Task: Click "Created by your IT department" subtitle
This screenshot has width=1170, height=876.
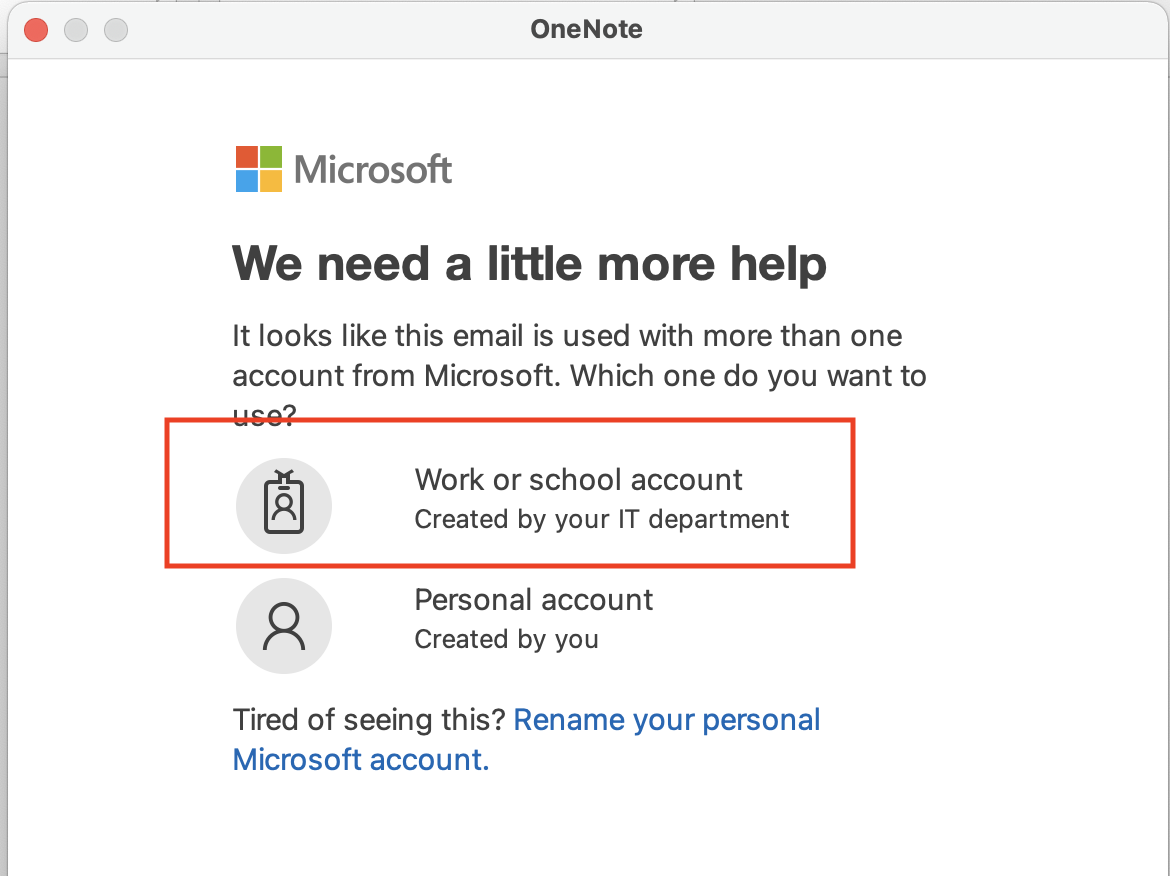Action: (x=601, y=520)
